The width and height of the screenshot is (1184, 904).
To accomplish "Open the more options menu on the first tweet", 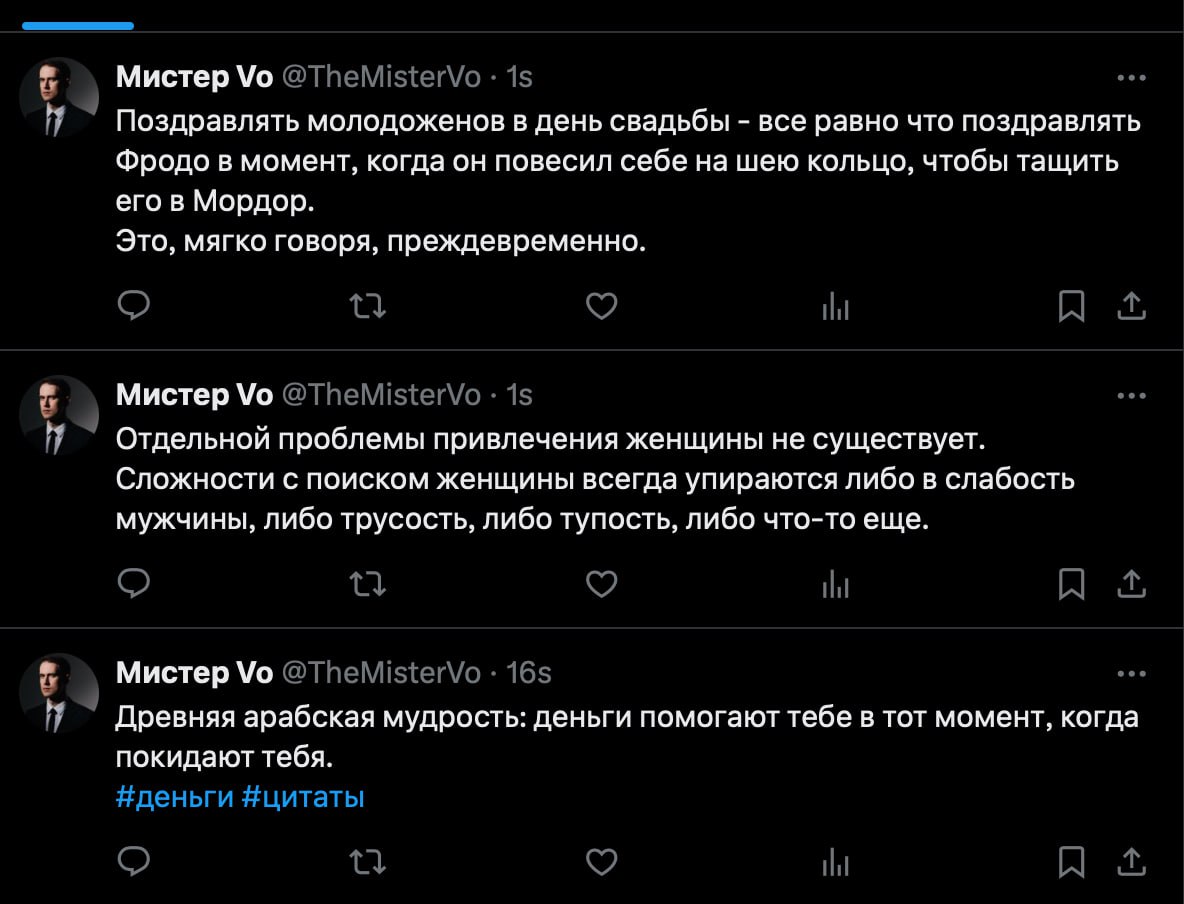I will coord(1131,77).
